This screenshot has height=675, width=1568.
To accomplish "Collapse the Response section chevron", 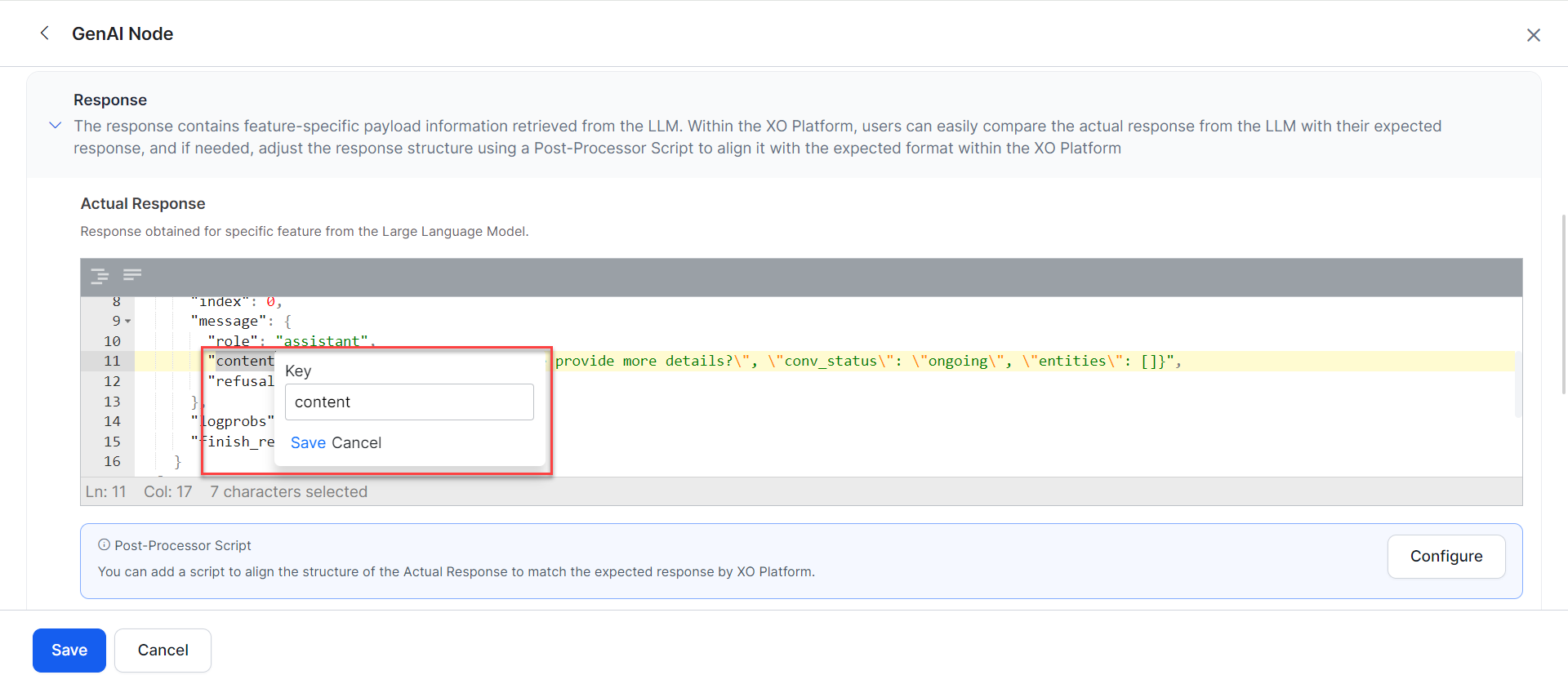I will [x=56, y=126].
